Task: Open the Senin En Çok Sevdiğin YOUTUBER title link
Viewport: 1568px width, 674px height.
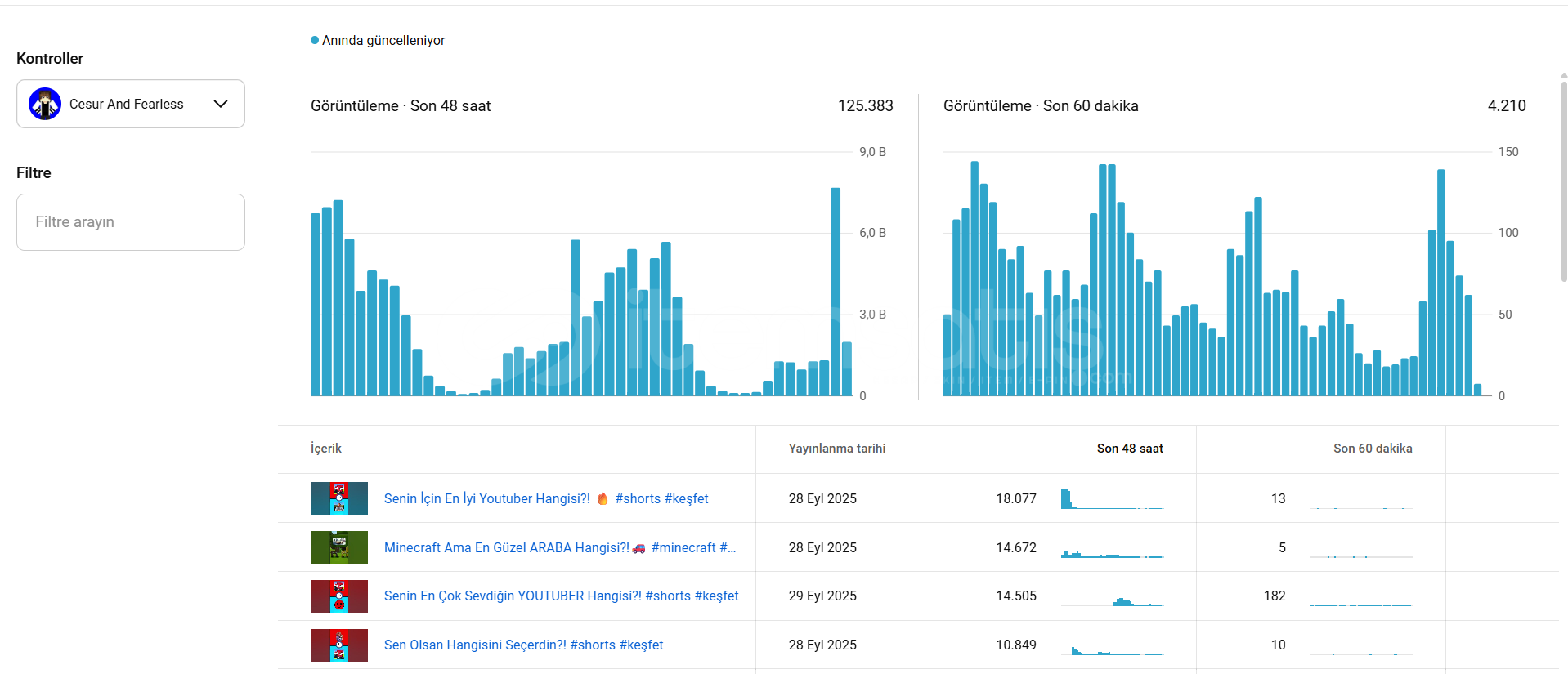Action: tap(561, 596)
